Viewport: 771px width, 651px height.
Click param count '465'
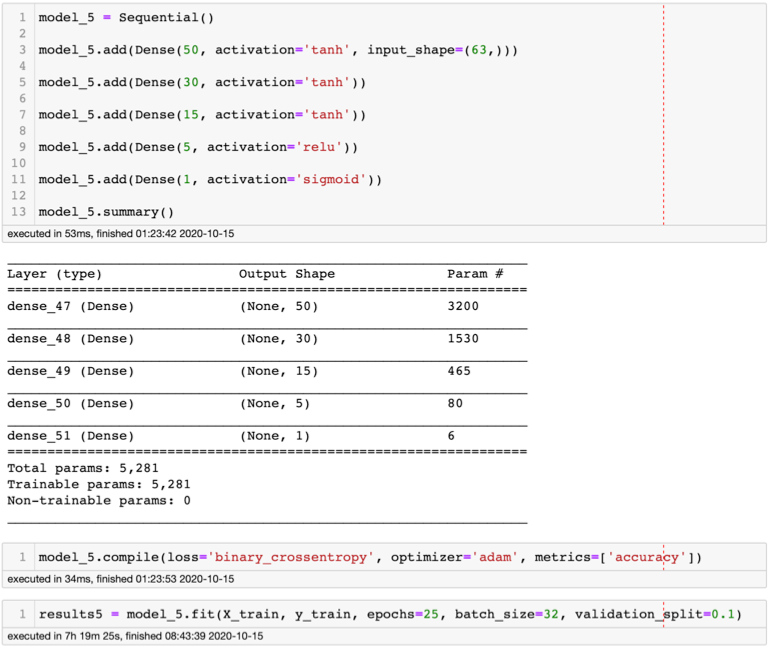click(459, 371)
